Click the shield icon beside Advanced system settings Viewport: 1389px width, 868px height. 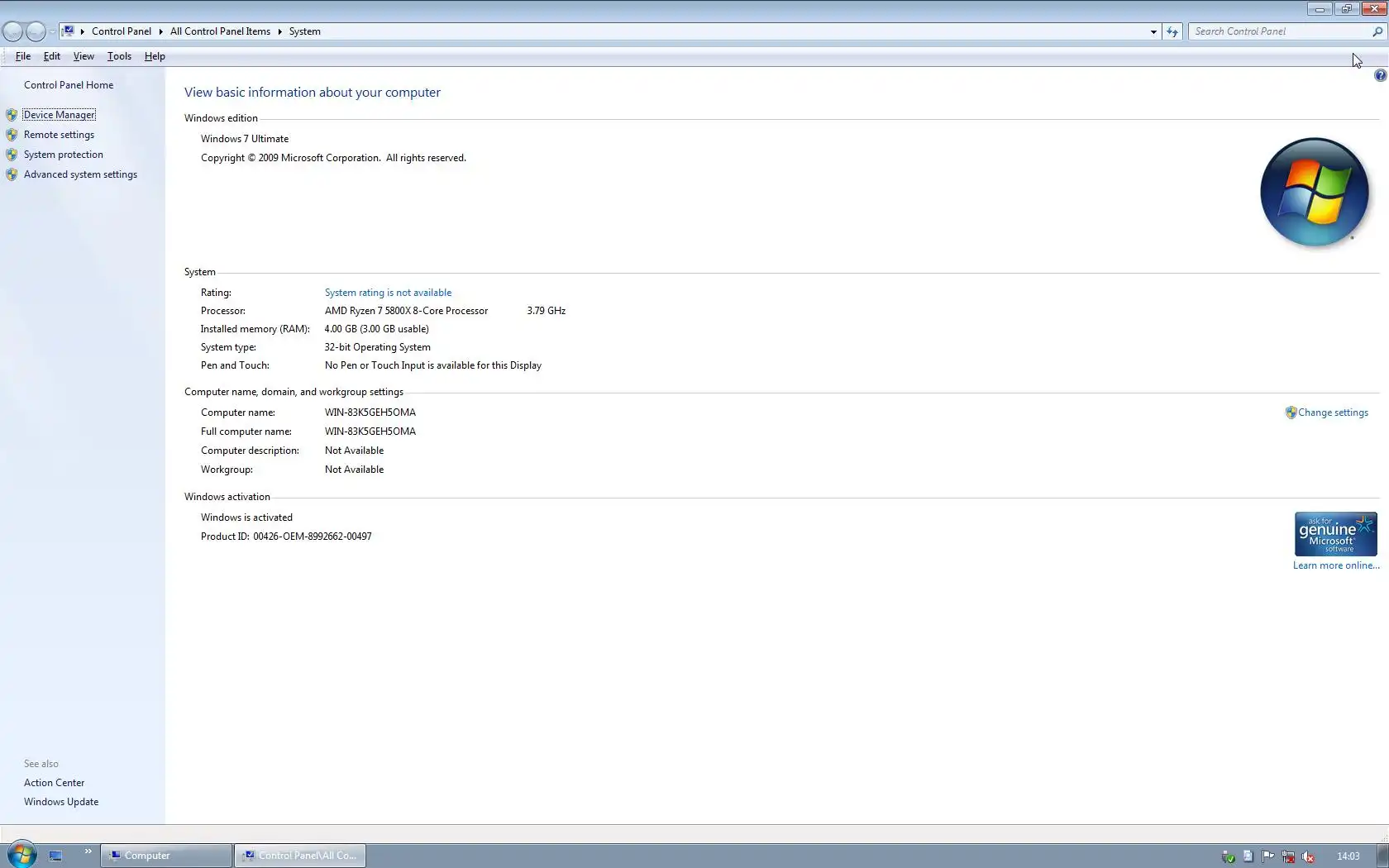12,174
